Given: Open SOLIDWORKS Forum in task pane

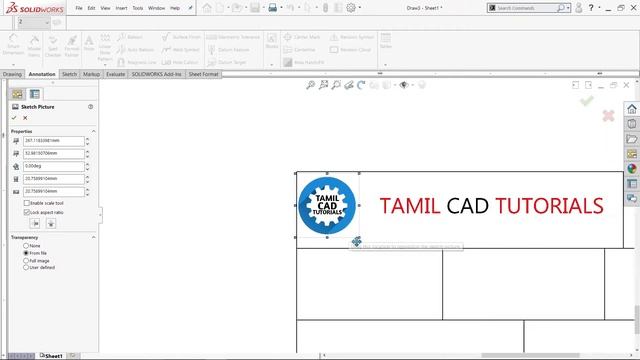Looking at the screenshot, I should coord(632,198).
